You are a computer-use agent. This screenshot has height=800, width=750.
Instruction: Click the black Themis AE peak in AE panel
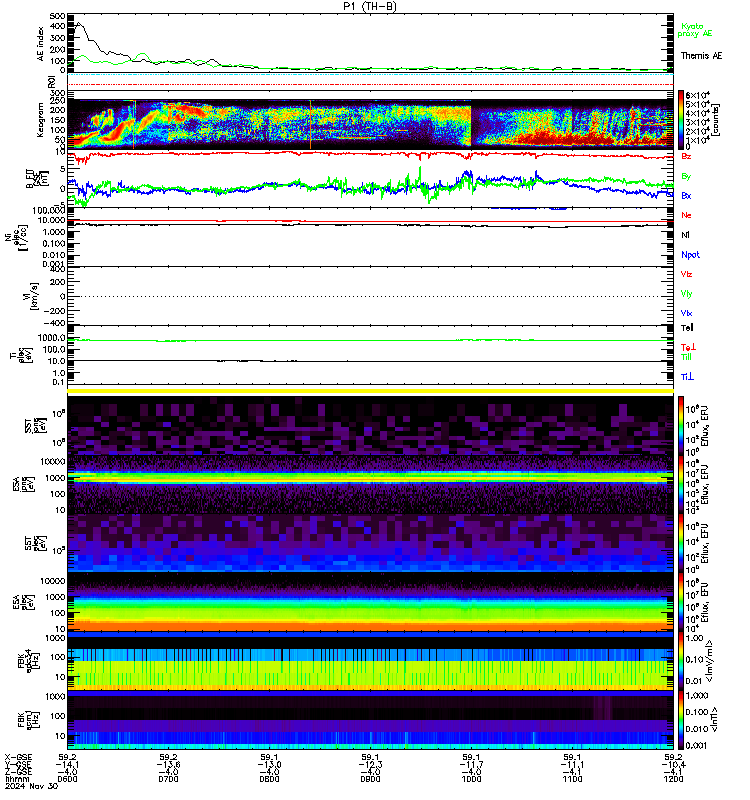point(78,24)
